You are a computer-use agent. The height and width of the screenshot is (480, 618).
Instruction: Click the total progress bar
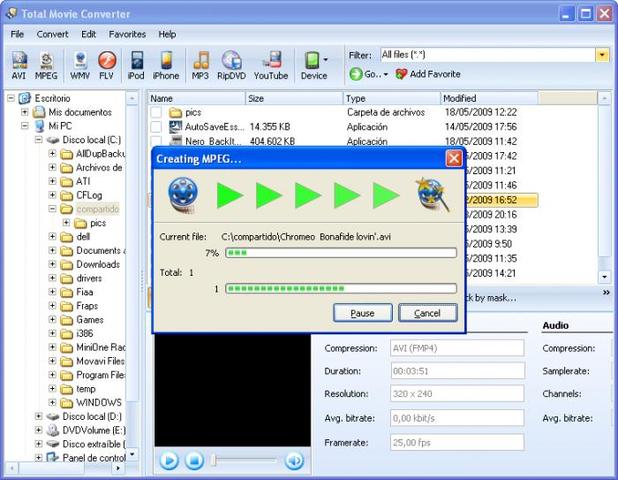pyautogui.click(x=341, y=288)
